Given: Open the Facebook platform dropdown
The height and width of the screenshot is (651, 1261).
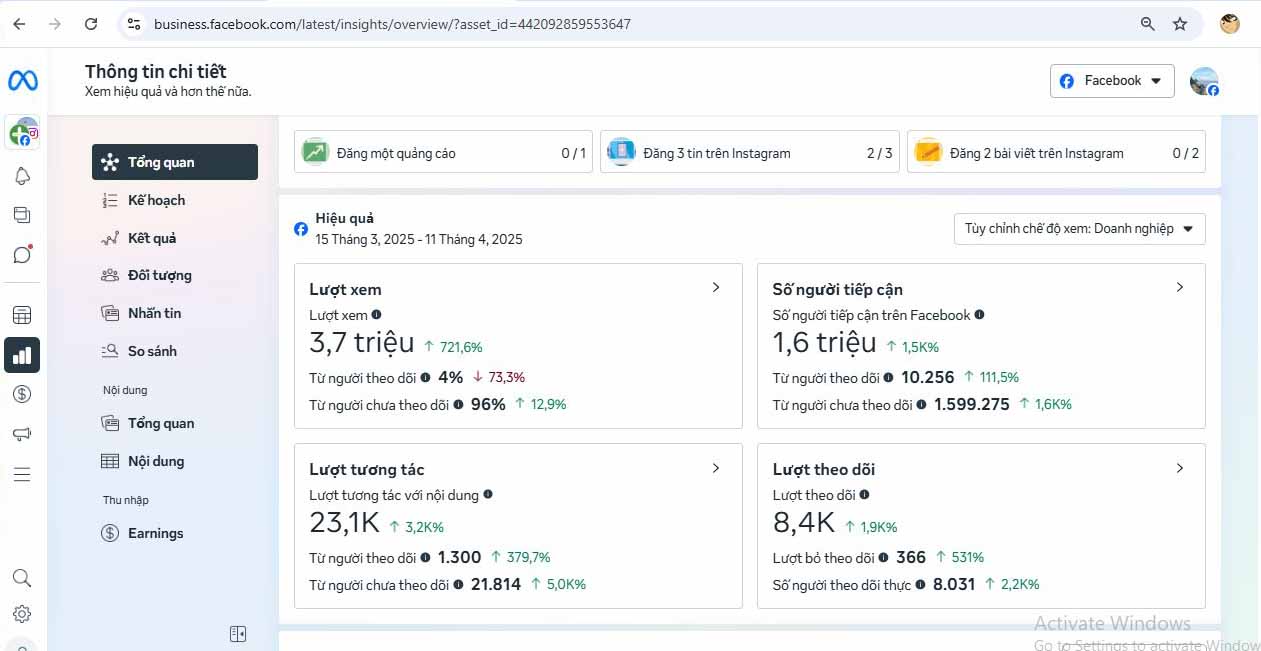Looking at the screenshot, I should click(x=1111, y=81).
